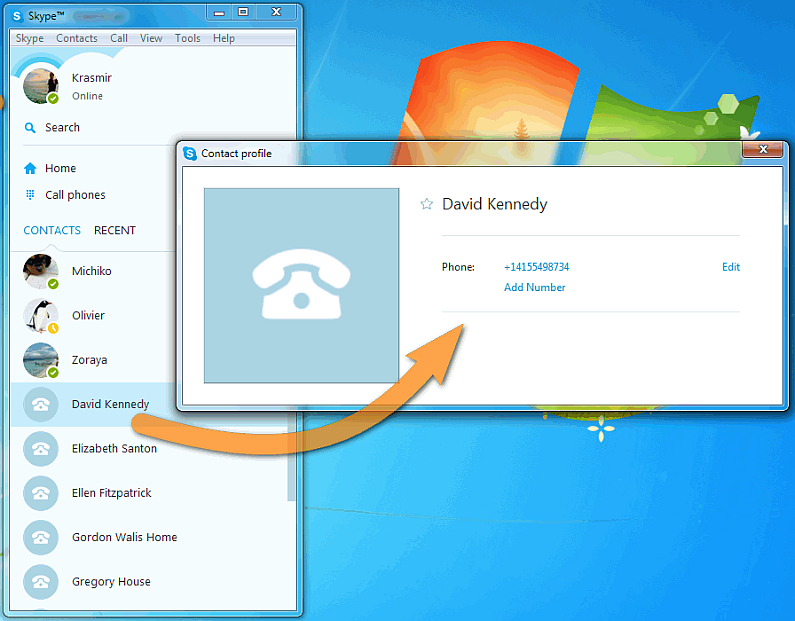This screenshot has width=795, height=621.
Task: Select contact Michiko
Action: click(x=91, y=271)
